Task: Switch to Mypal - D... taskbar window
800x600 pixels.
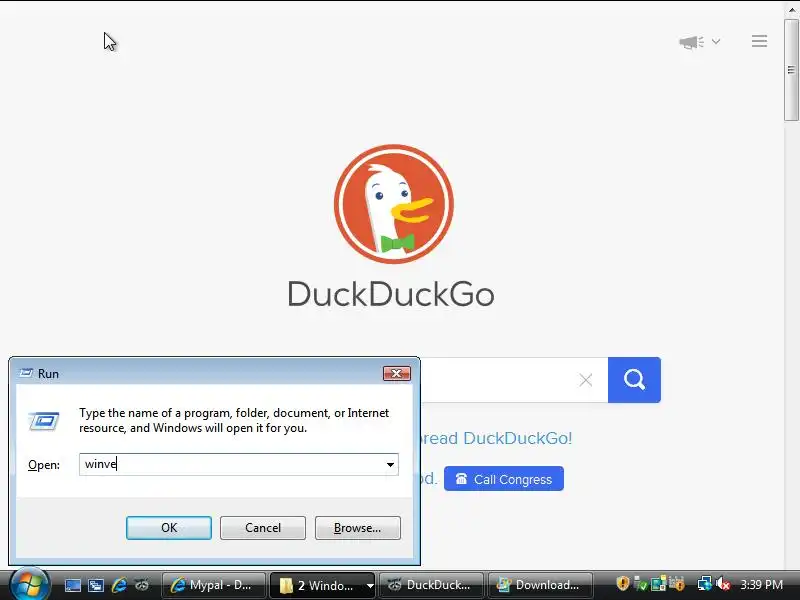Action: click(214, 585)
